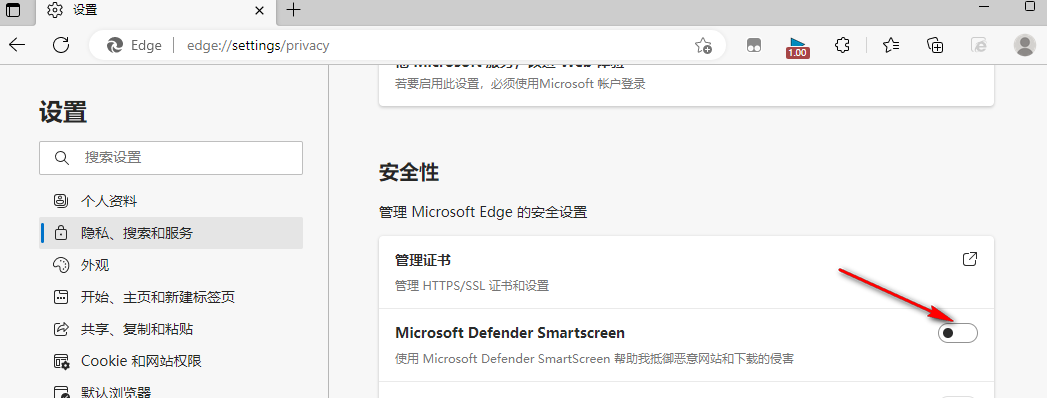Viewport: 1047px width, 398px height.
Task: Open the Collections icon
Action: click(935, 45)
